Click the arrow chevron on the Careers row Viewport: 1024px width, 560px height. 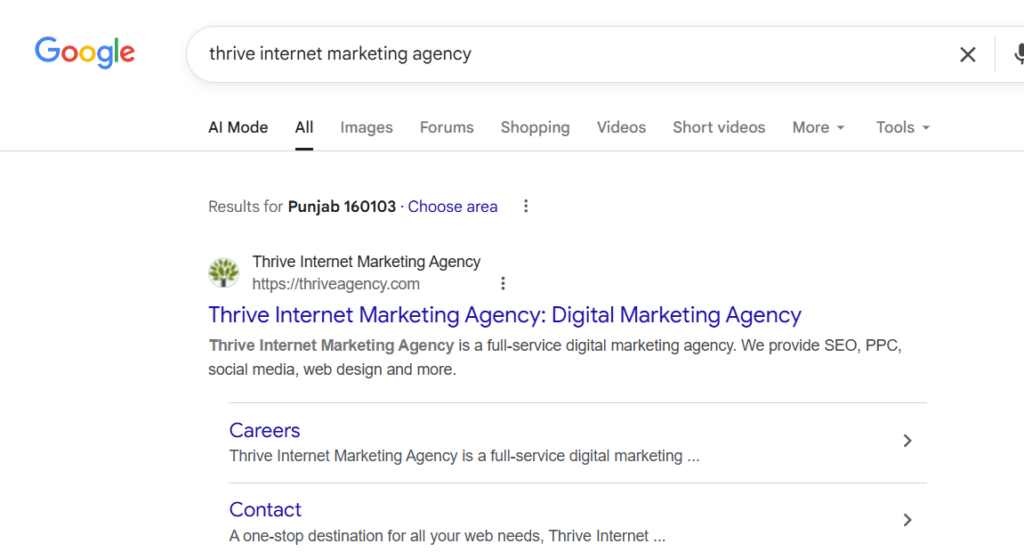pyautogui.click(x=907, y=441)
